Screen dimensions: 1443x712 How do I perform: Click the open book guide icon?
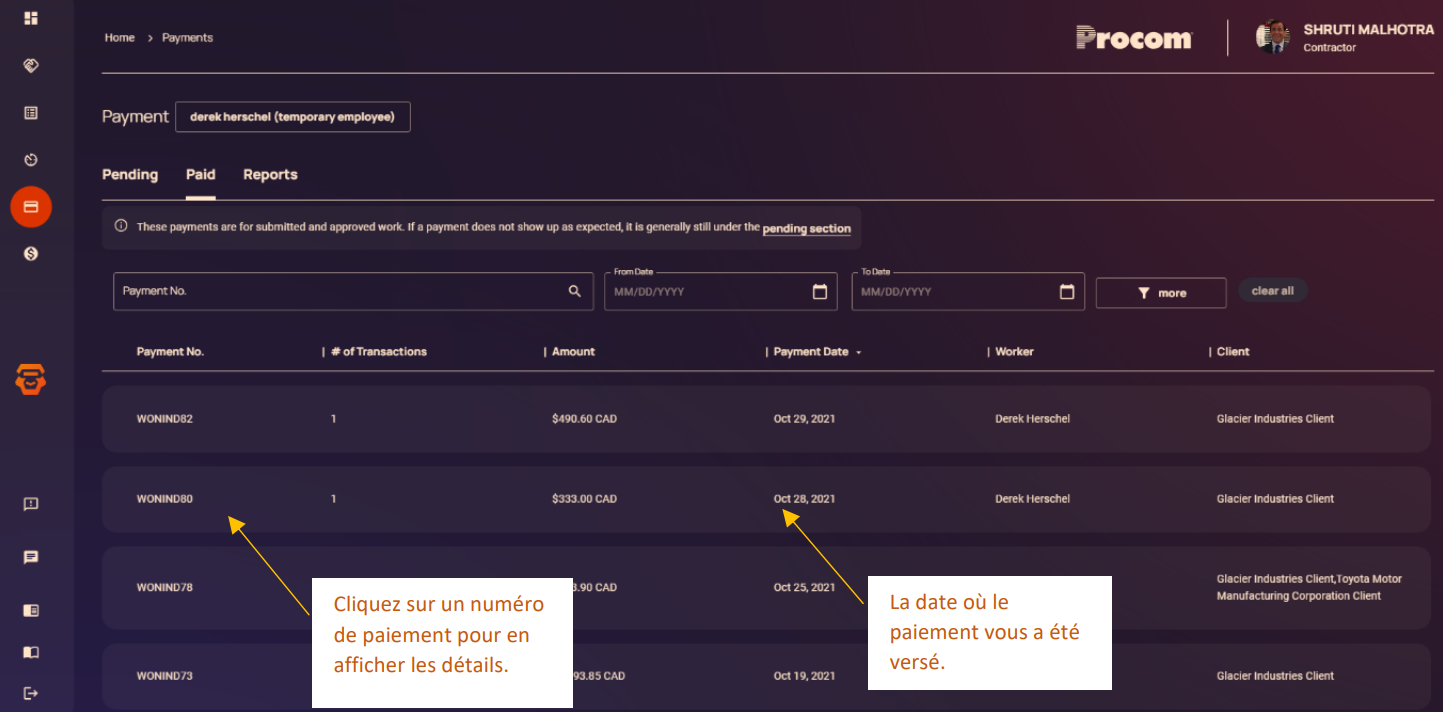[x=31, y=652]
